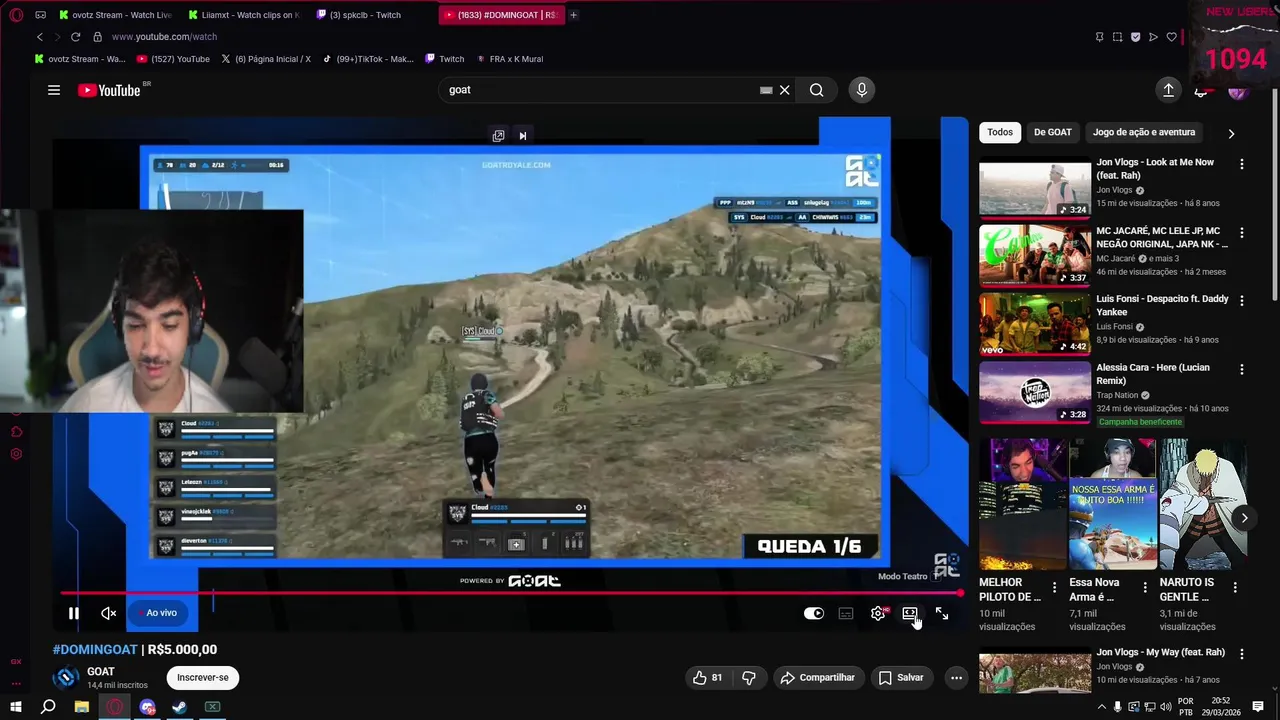The height and width of the screenshot is (720, 1280).
Task: Share the video via Compartilhar
Action: pyautogui.click(x=818, y=677)
